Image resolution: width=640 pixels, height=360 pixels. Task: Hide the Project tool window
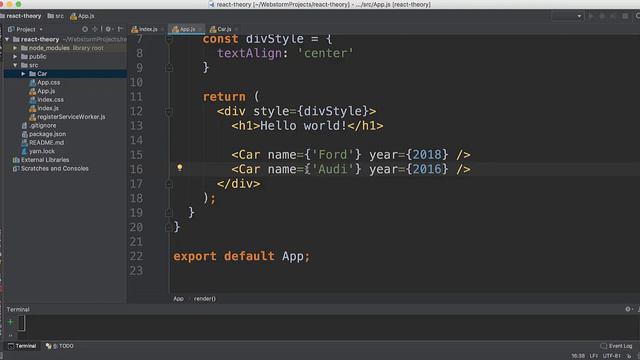click(120, 29)
